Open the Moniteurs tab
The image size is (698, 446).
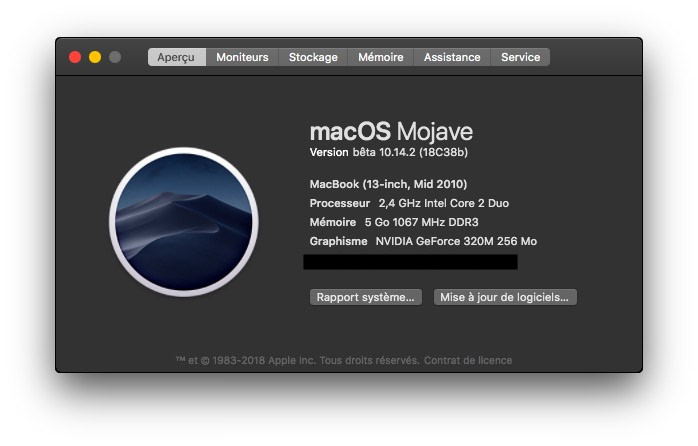[x=242, y=57]
